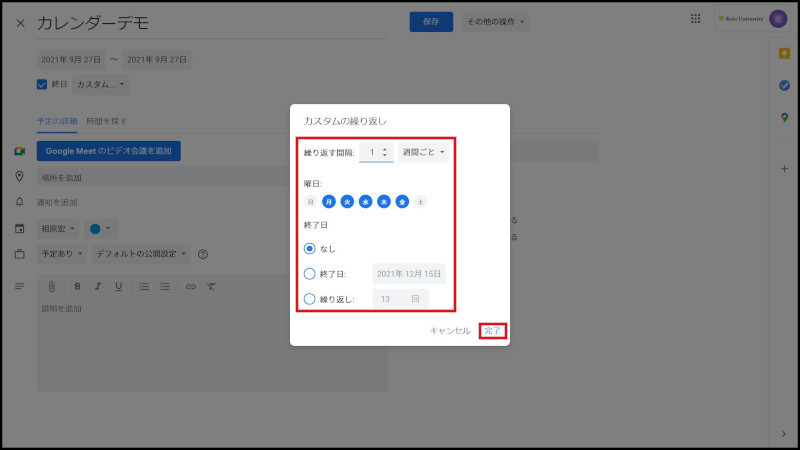
Task: Select the 終了日 end date radio button
Action: coord(310,273)
